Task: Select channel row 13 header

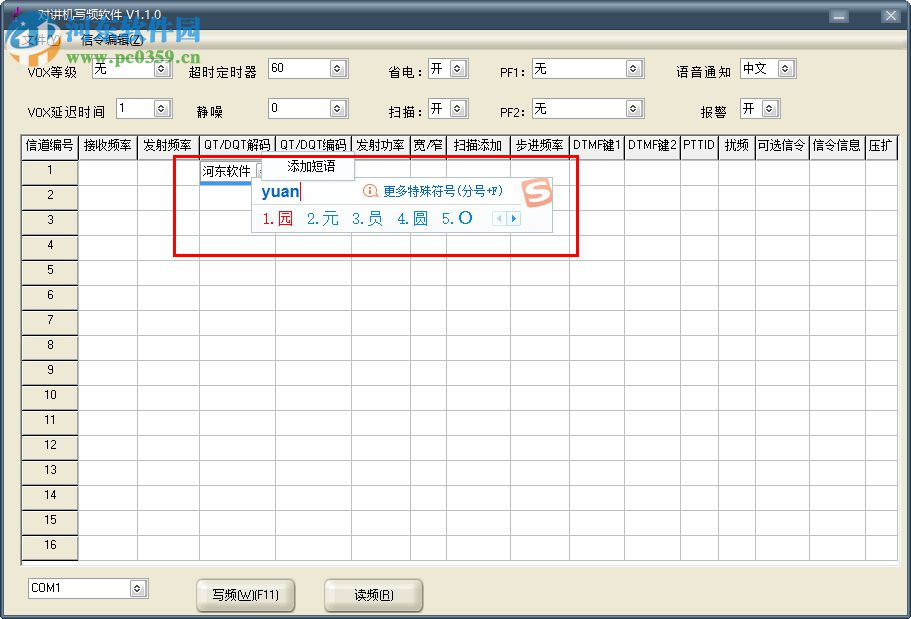Action: [x=49, y=471]
